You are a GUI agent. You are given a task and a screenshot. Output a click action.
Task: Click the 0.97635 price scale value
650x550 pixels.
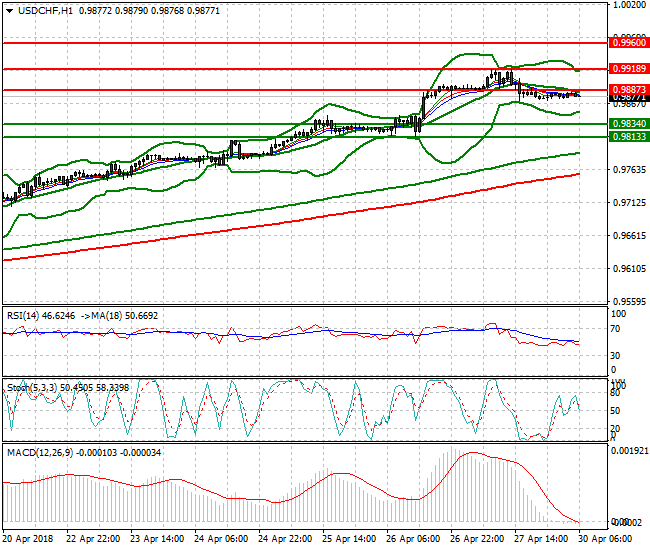[x=629, y=170]
